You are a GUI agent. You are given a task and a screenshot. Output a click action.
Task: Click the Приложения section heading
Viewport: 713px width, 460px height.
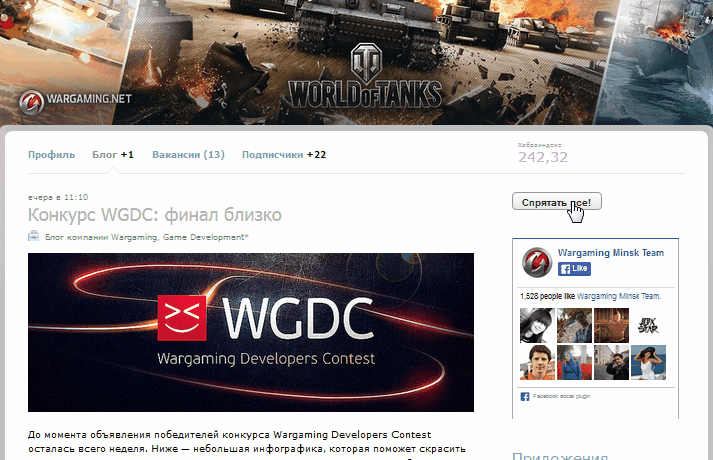(x=560, y=456)
